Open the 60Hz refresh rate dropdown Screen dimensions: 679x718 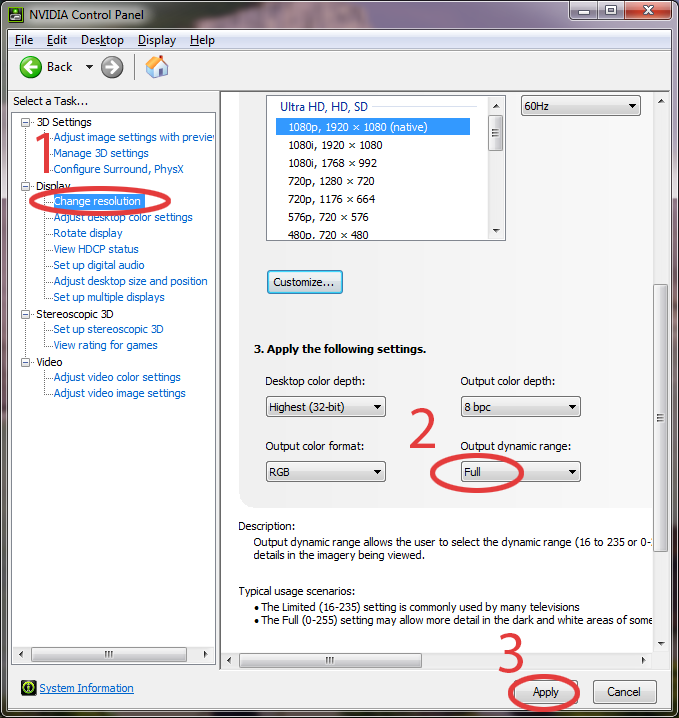click(580, 106)
